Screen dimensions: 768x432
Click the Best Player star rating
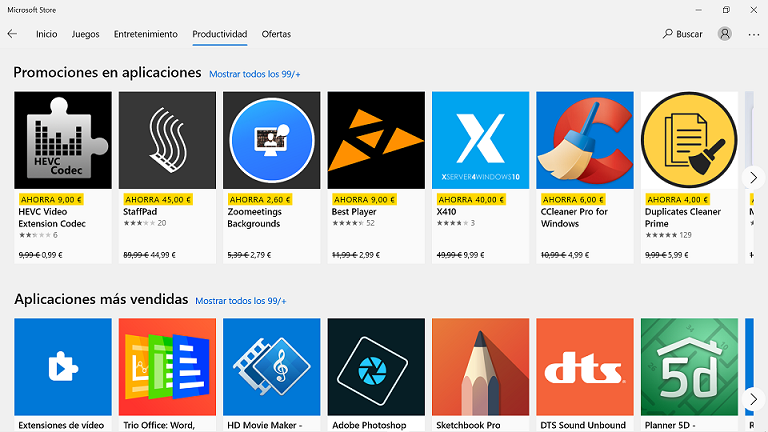[x=348, y=223]
